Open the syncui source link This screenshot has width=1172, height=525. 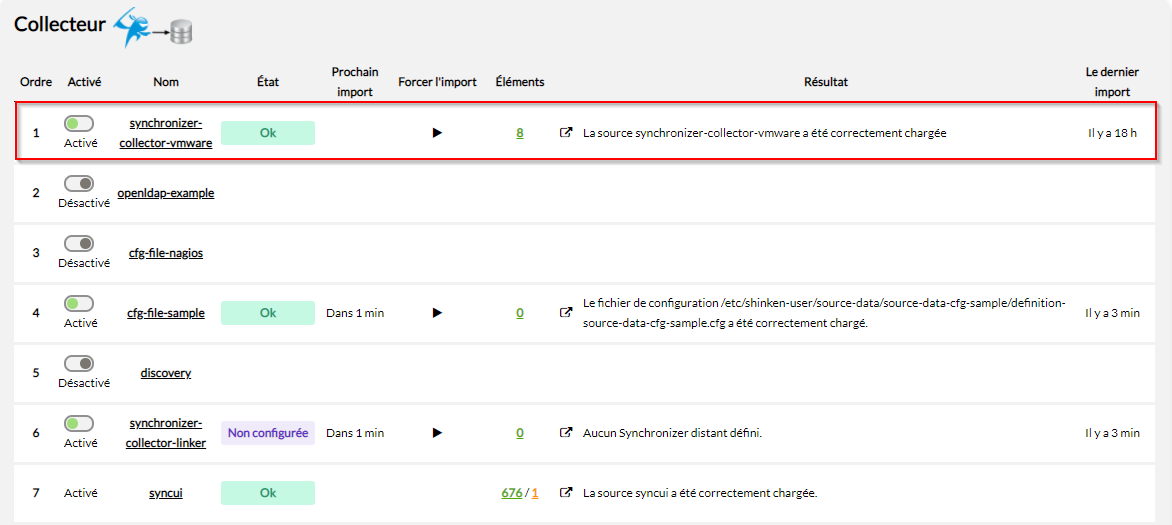click(166, 493)
